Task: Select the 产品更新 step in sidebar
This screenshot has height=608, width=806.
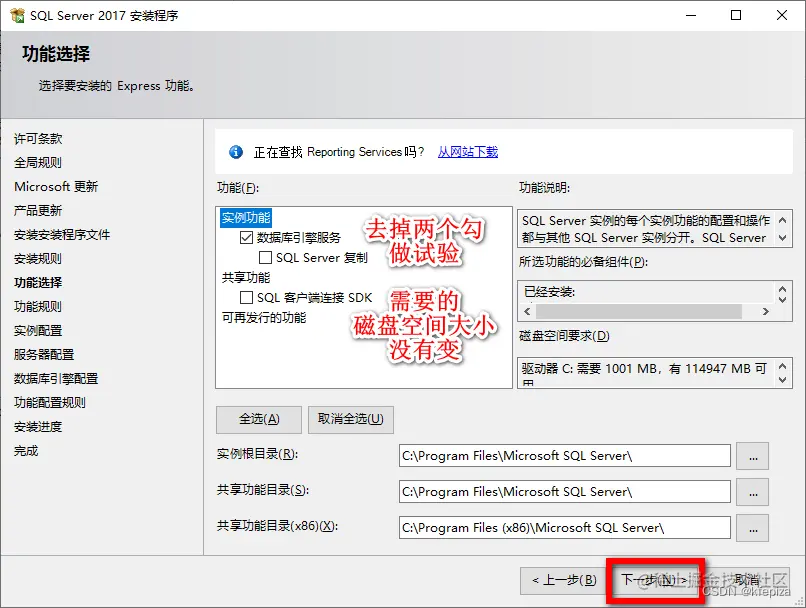Action: click(38, 211)
